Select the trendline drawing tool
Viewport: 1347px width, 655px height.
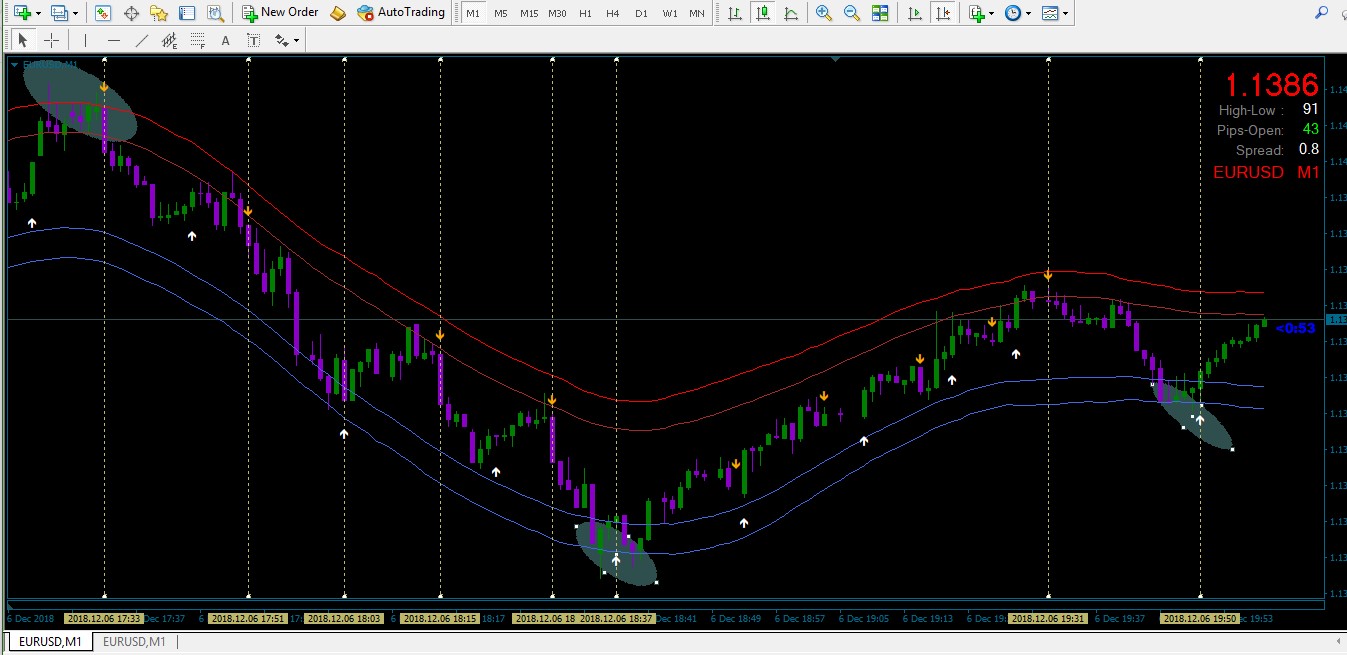[142, 41]
